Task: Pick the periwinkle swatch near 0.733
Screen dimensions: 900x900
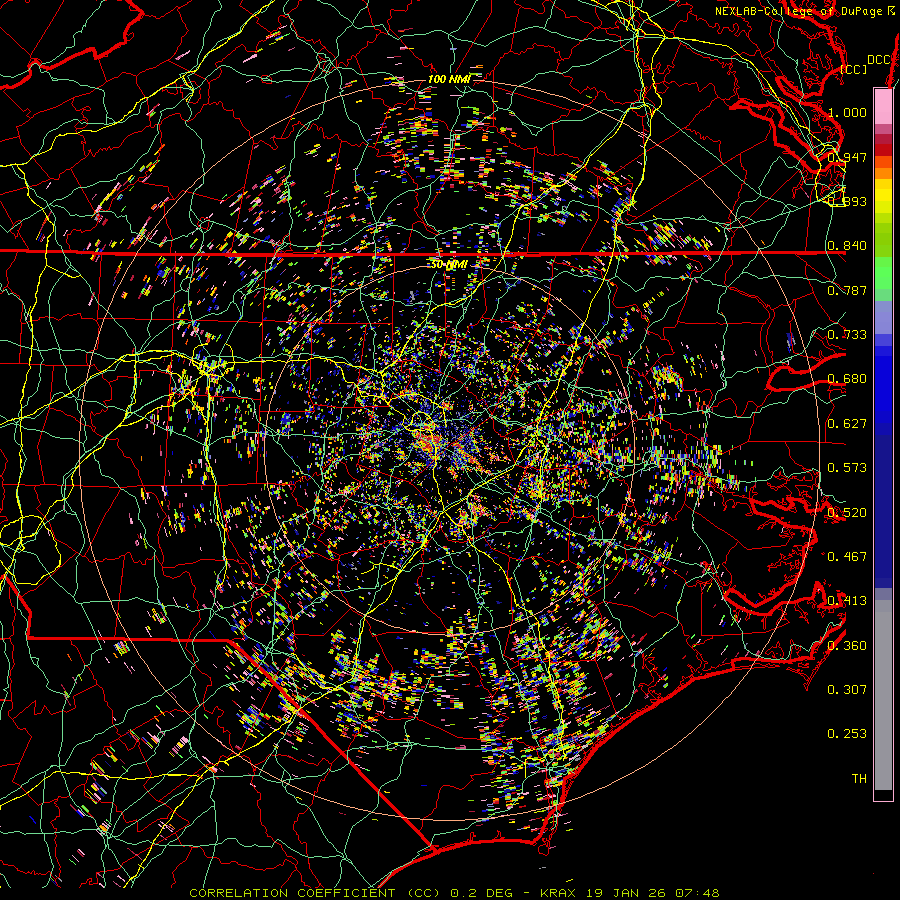Action: 883,317
